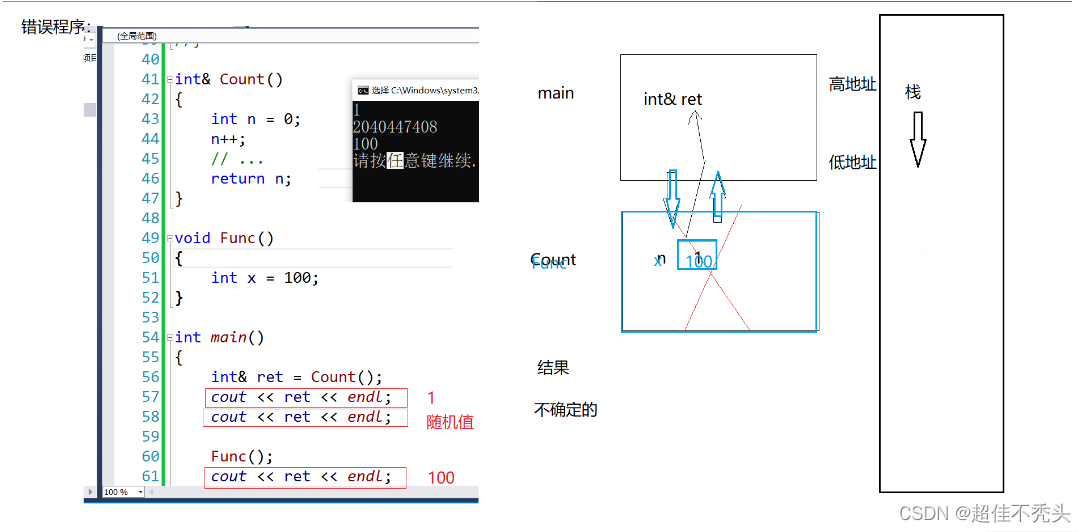Open the (全局范围) scope dropdown
Screen dimensions: 1086x532
(x=291, y=35)
